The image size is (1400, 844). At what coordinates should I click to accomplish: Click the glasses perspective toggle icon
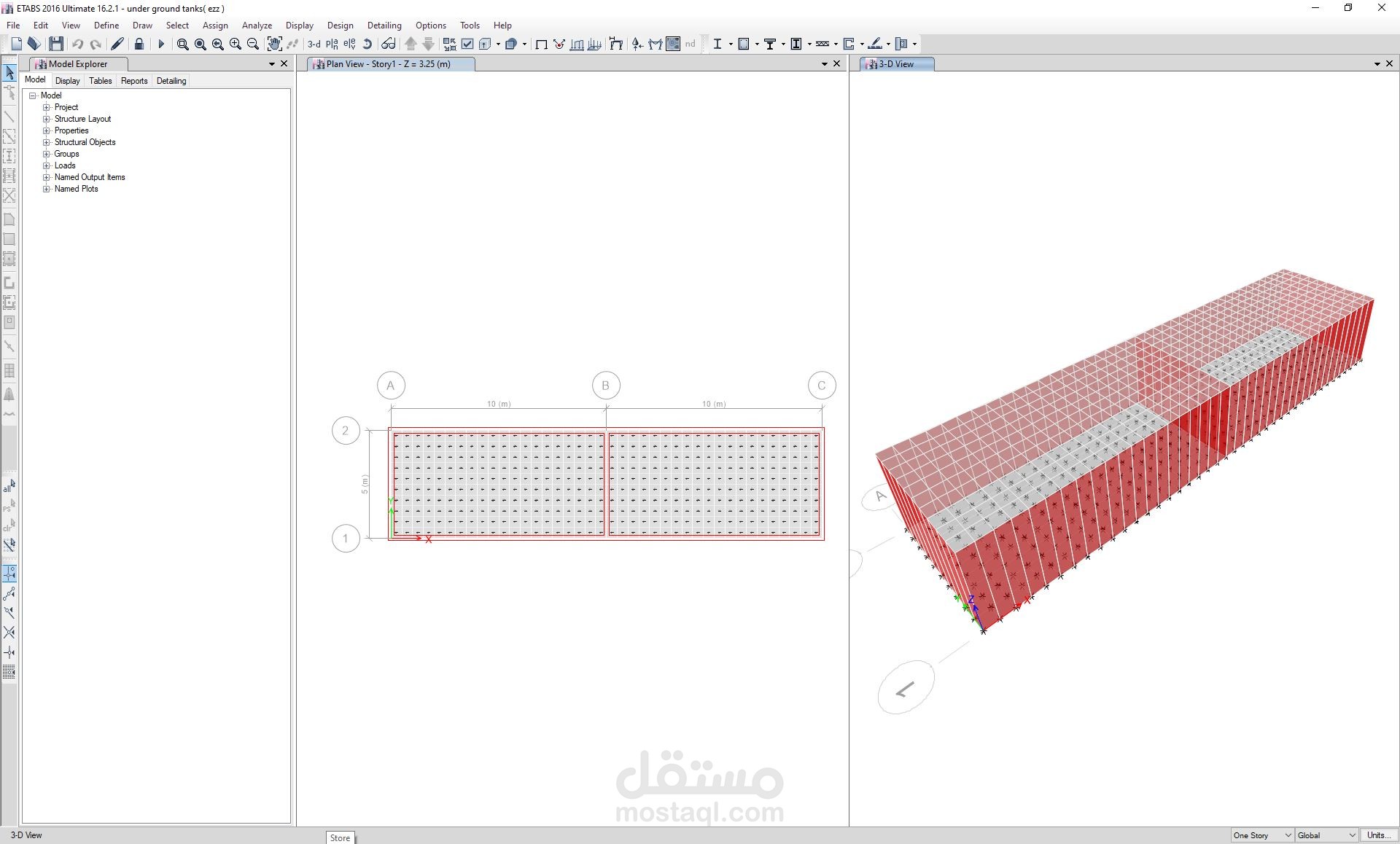tap(389, 44)
